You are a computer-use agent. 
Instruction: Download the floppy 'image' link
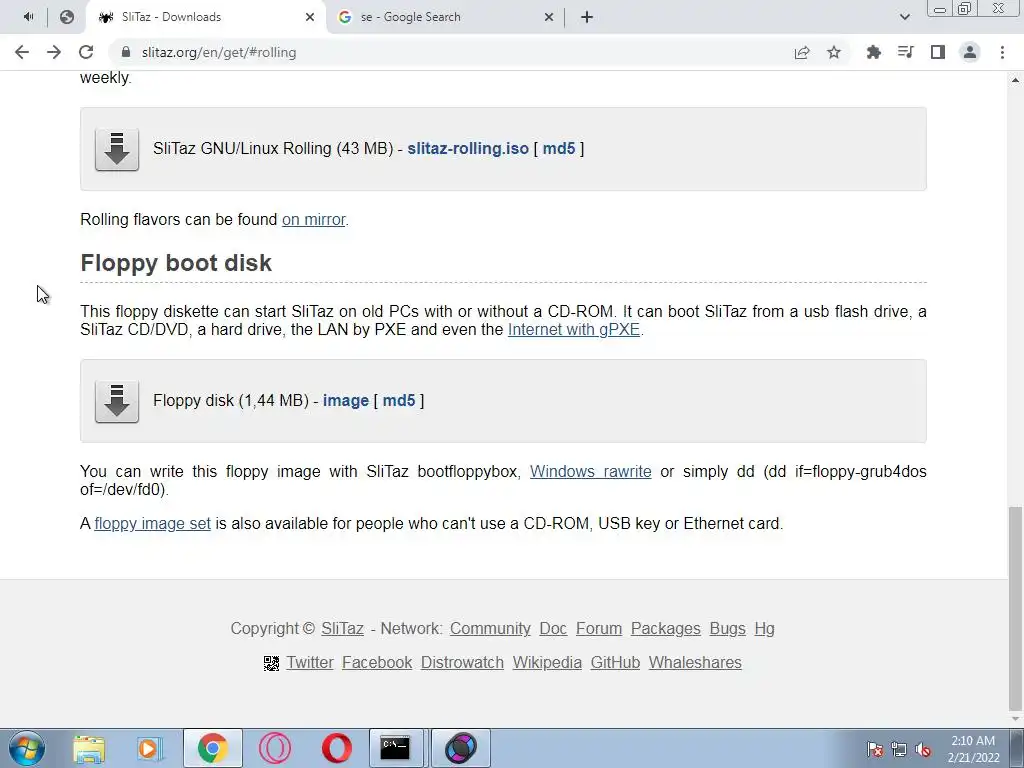(x=345, y=400)
